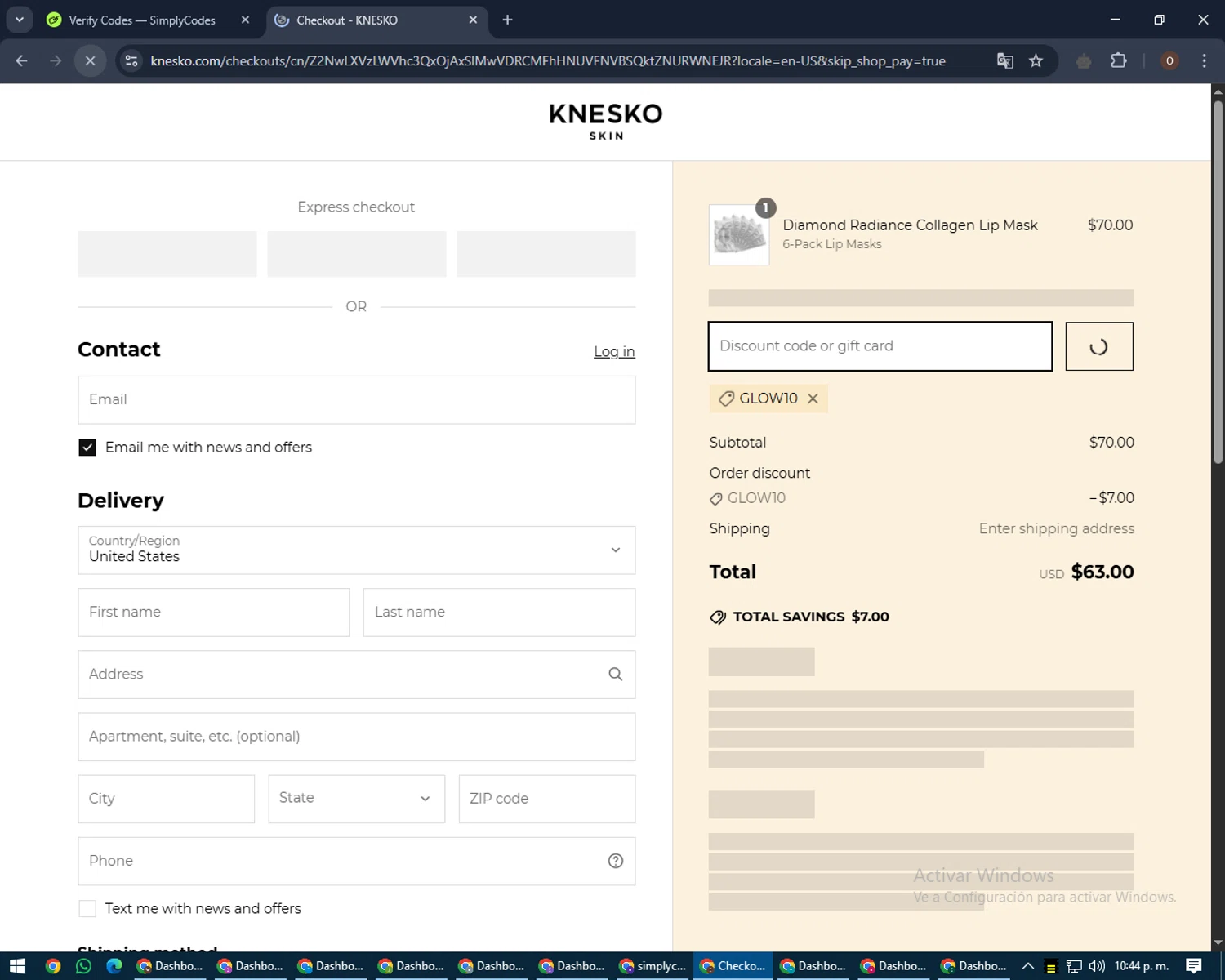Click the $63.00 total amount
The width and height of the screenshot is (1225, 980).
(1102, 572)
